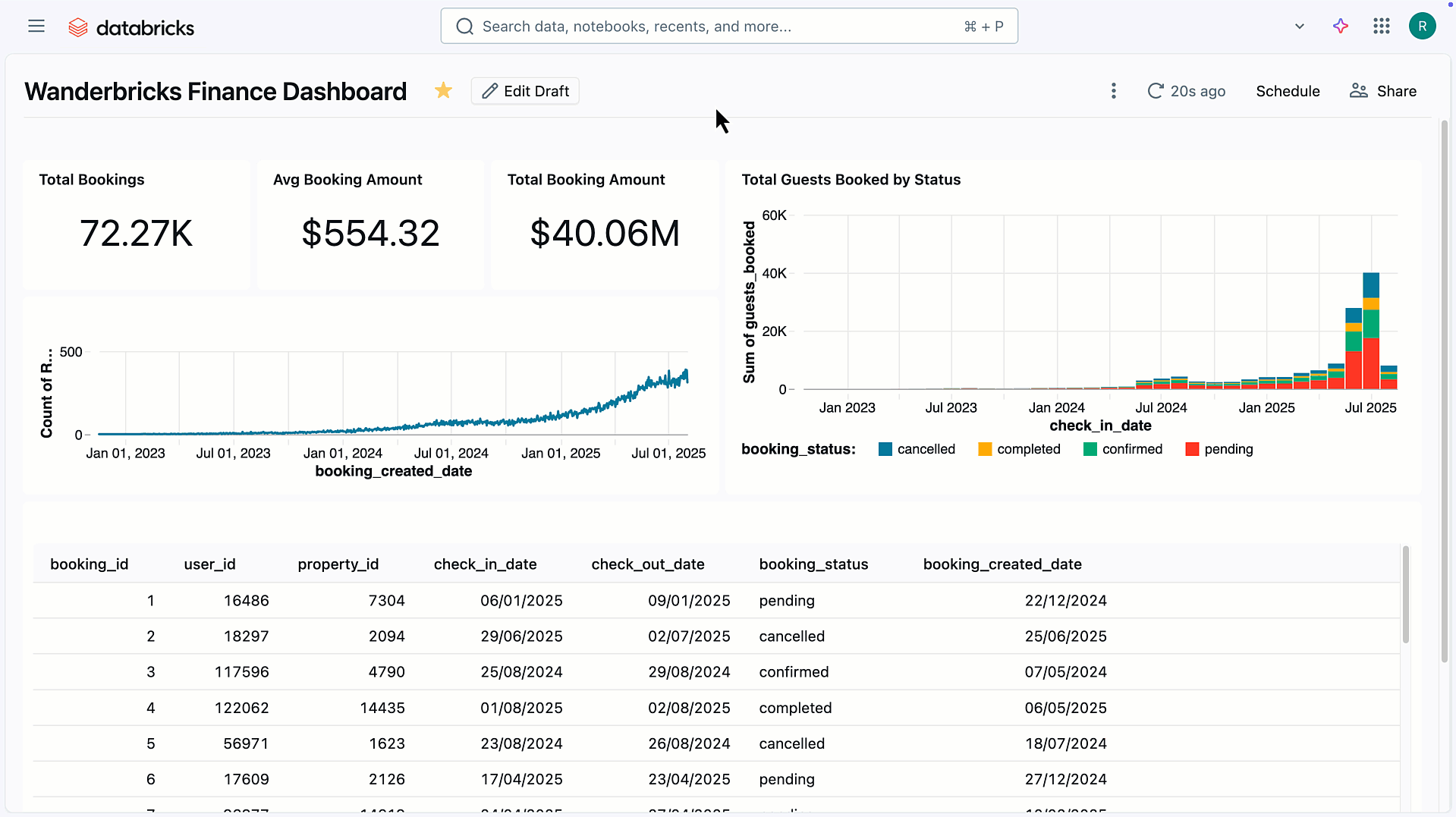Open the hamburger navigation menu
The image size is (1456, 817).
click(x=36, y=25)
